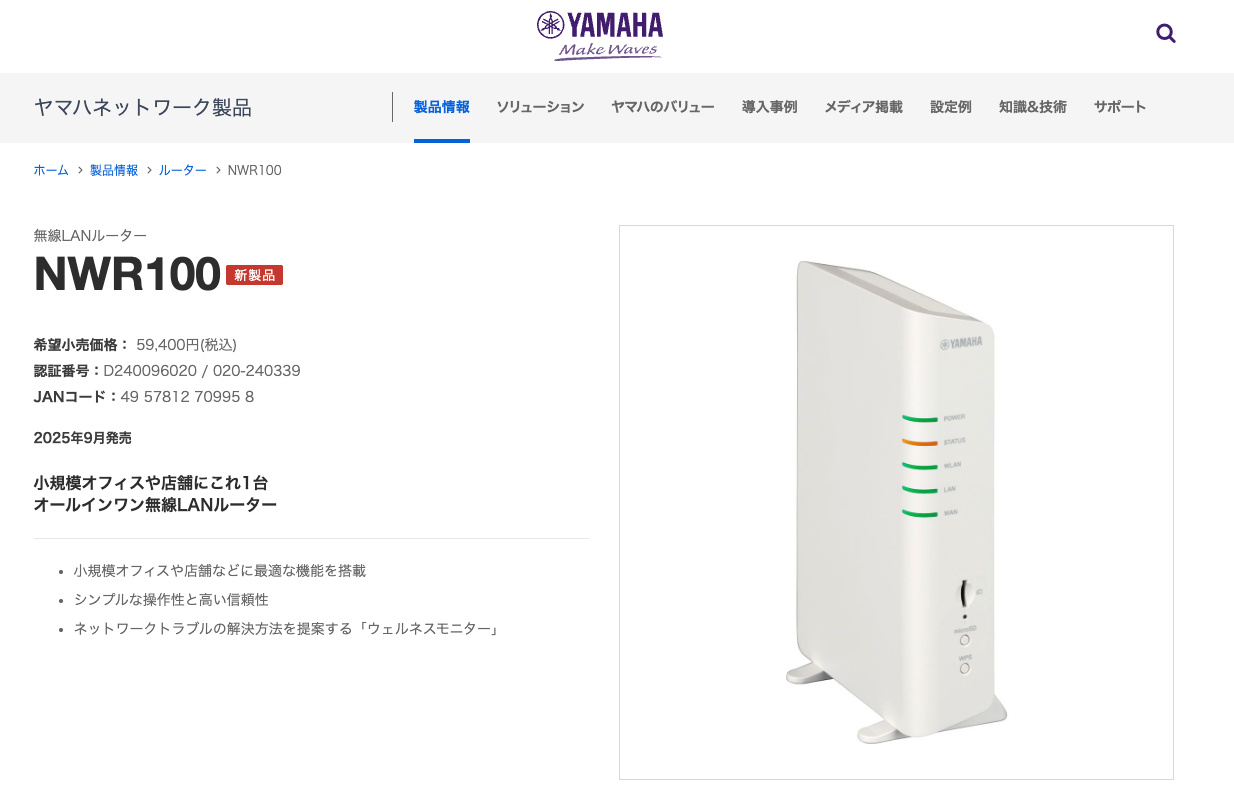Select the 設定例 menu item

click(950, 107)
